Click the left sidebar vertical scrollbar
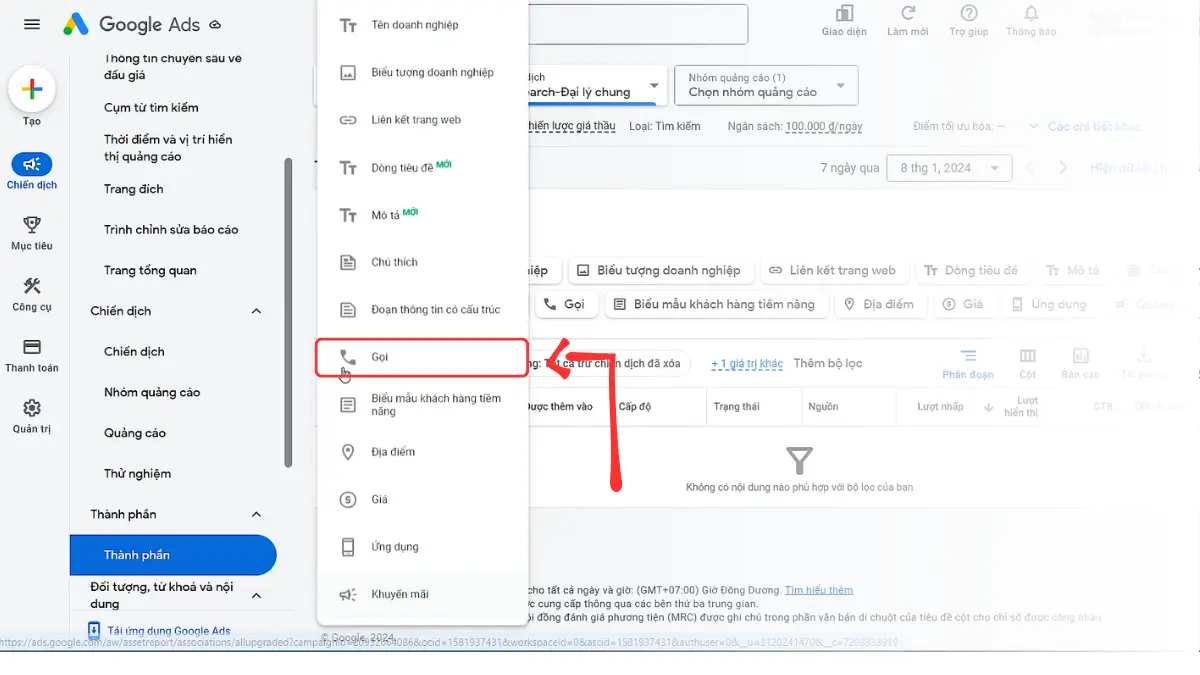The height and width of the screenshot is (675, 1200). point(288,310)
